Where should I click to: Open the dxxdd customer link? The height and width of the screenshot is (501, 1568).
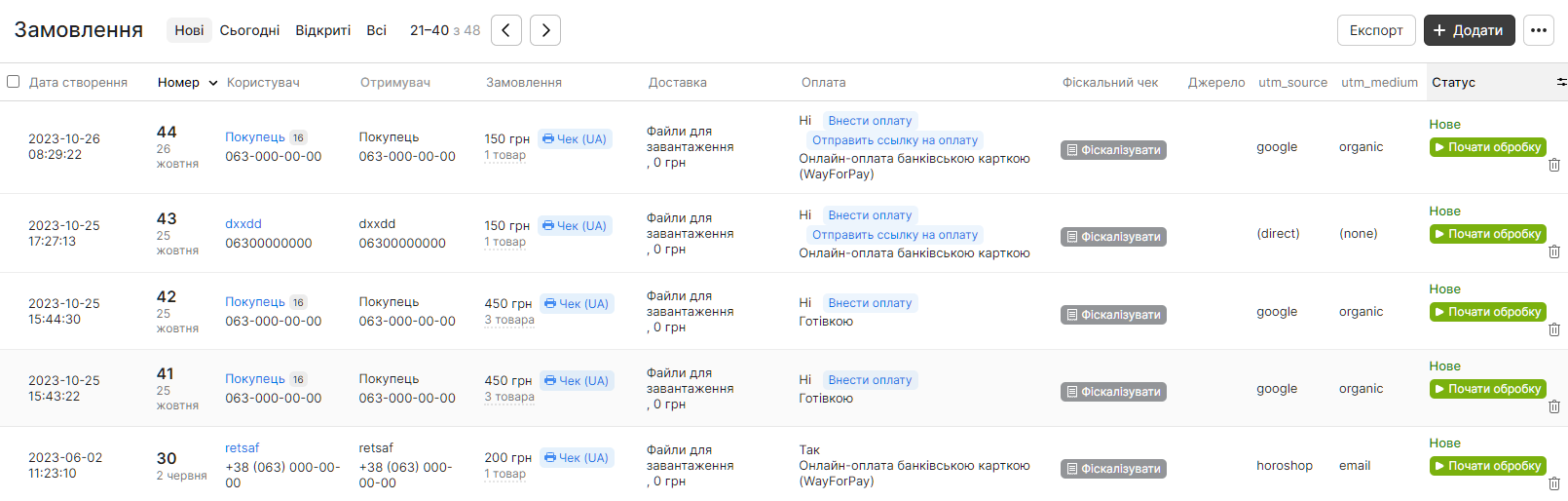(x=243, y=224)
